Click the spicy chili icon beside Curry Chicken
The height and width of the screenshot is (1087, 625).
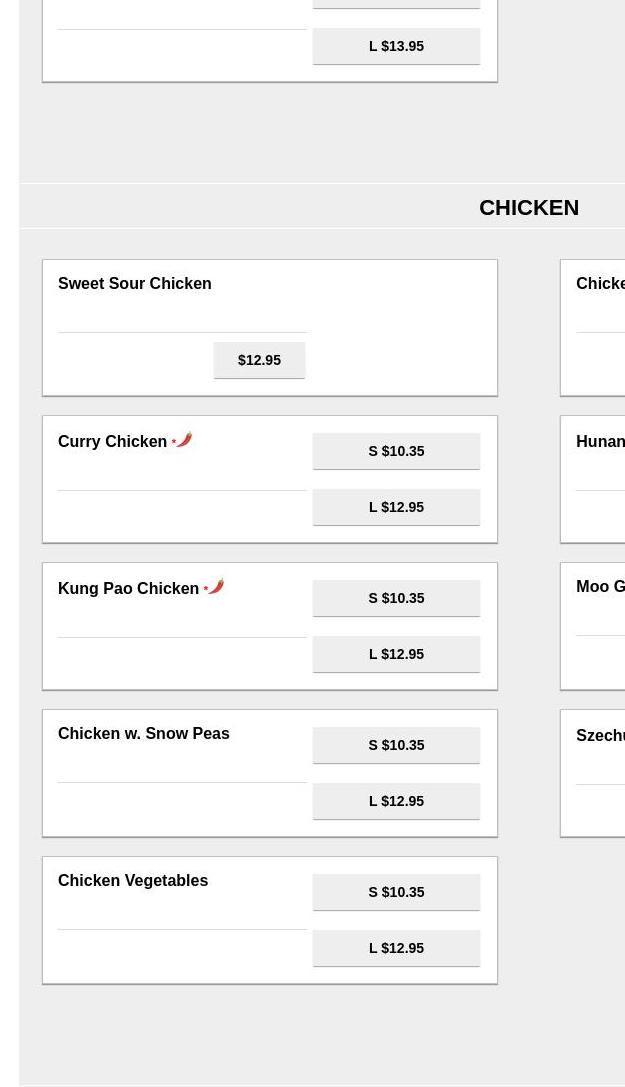[x=182, y=440]
